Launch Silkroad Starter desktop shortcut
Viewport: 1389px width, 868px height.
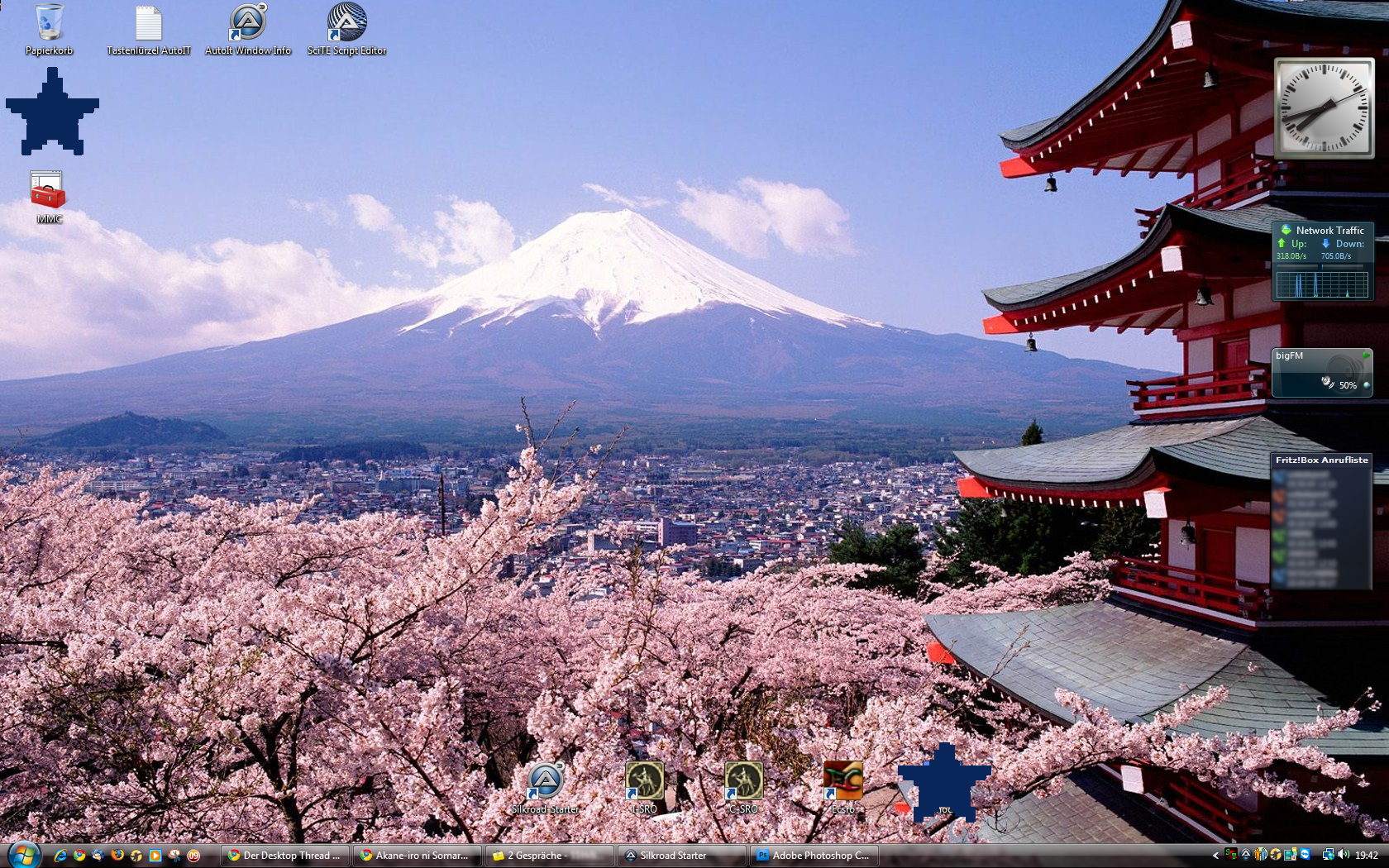click(x=545, y=781)
